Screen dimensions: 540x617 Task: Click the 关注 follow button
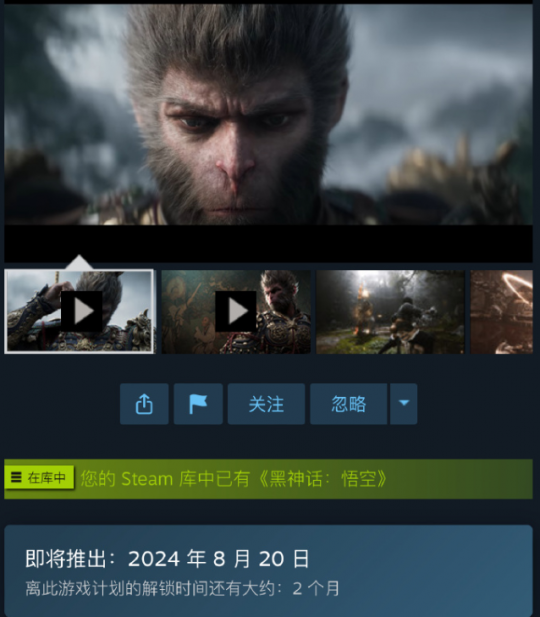tap(266, 404)
